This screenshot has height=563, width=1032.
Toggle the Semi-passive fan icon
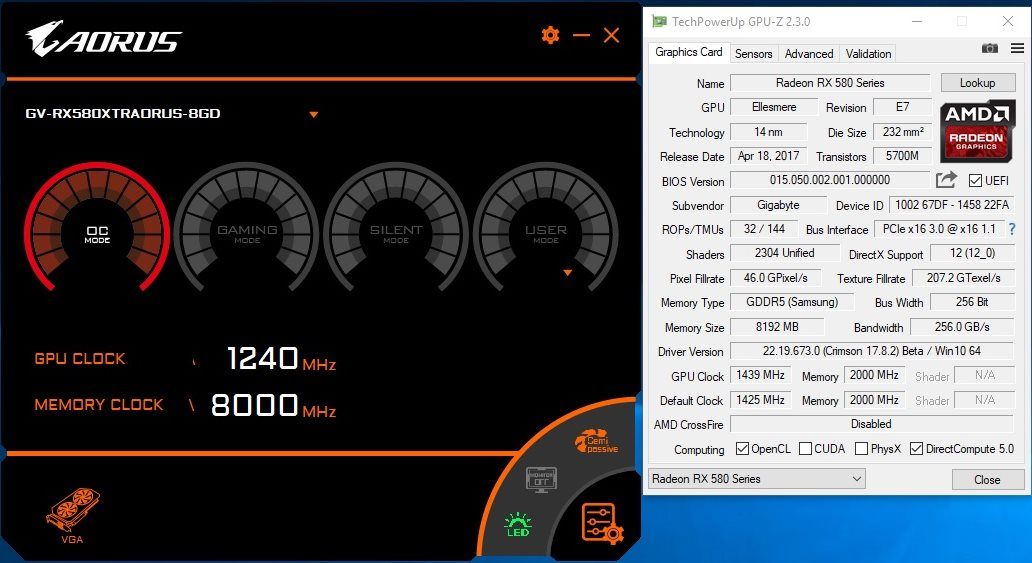pos(596,442)
